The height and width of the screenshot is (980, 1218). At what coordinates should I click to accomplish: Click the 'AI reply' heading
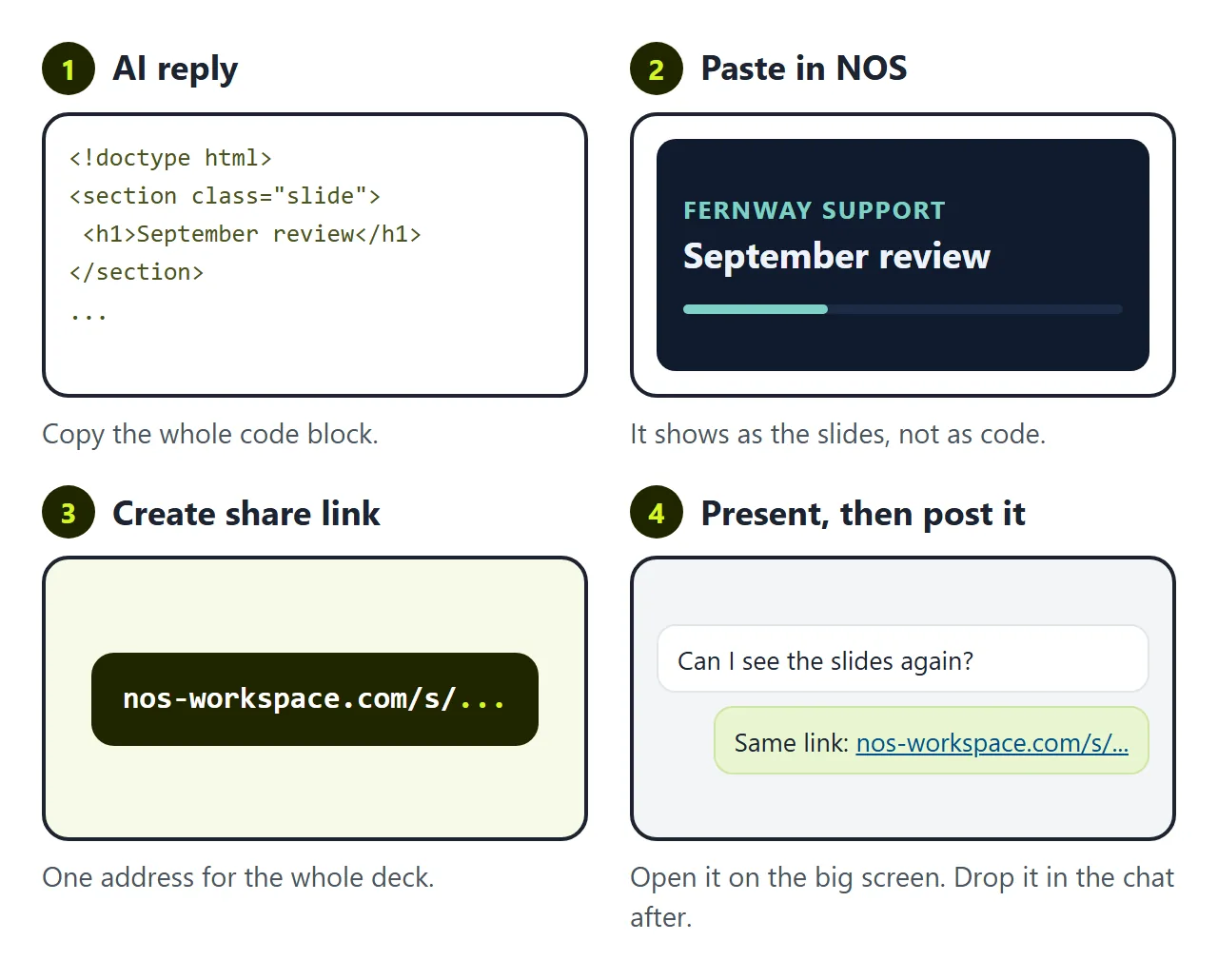click(x=175, y=69)
